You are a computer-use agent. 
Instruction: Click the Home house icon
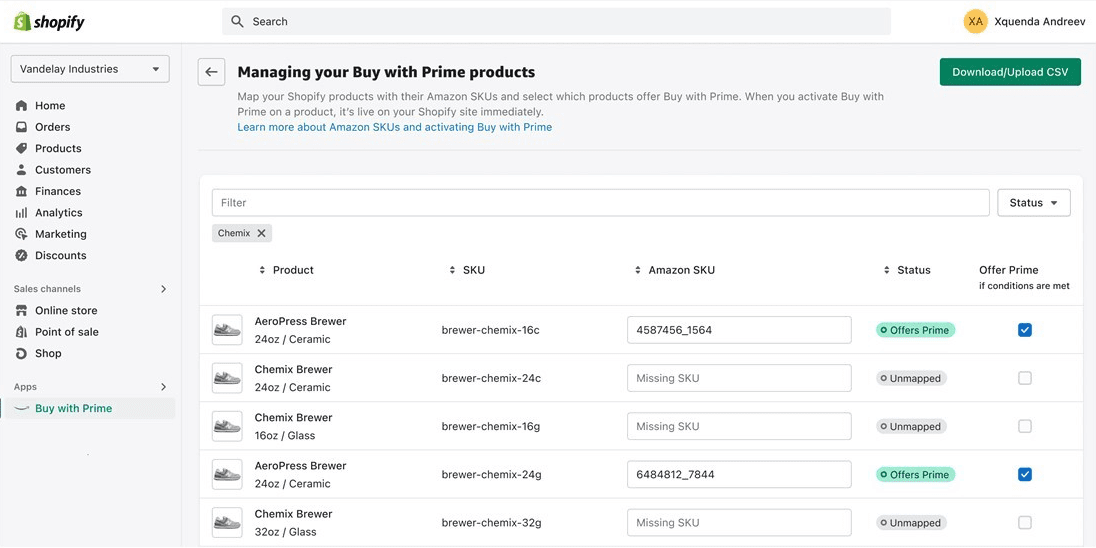[22, 106]
